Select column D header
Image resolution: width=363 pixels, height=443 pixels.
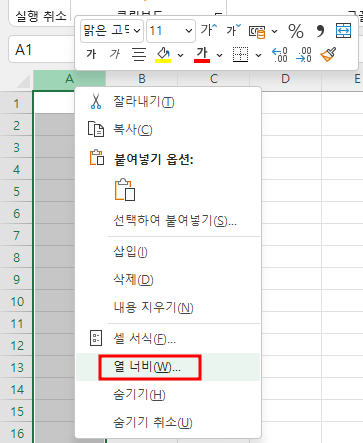click(286, 80)
